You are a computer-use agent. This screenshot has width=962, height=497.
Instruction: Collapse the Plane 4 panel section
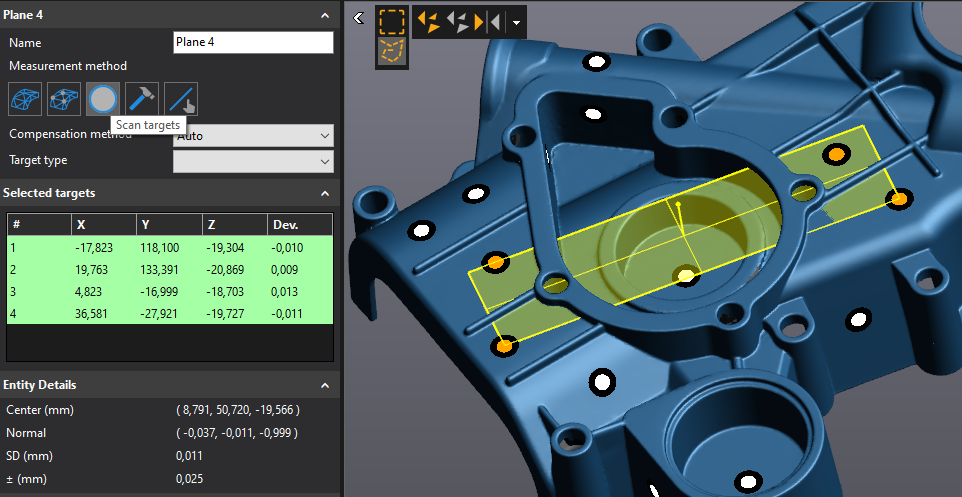[x=324, y=15]
